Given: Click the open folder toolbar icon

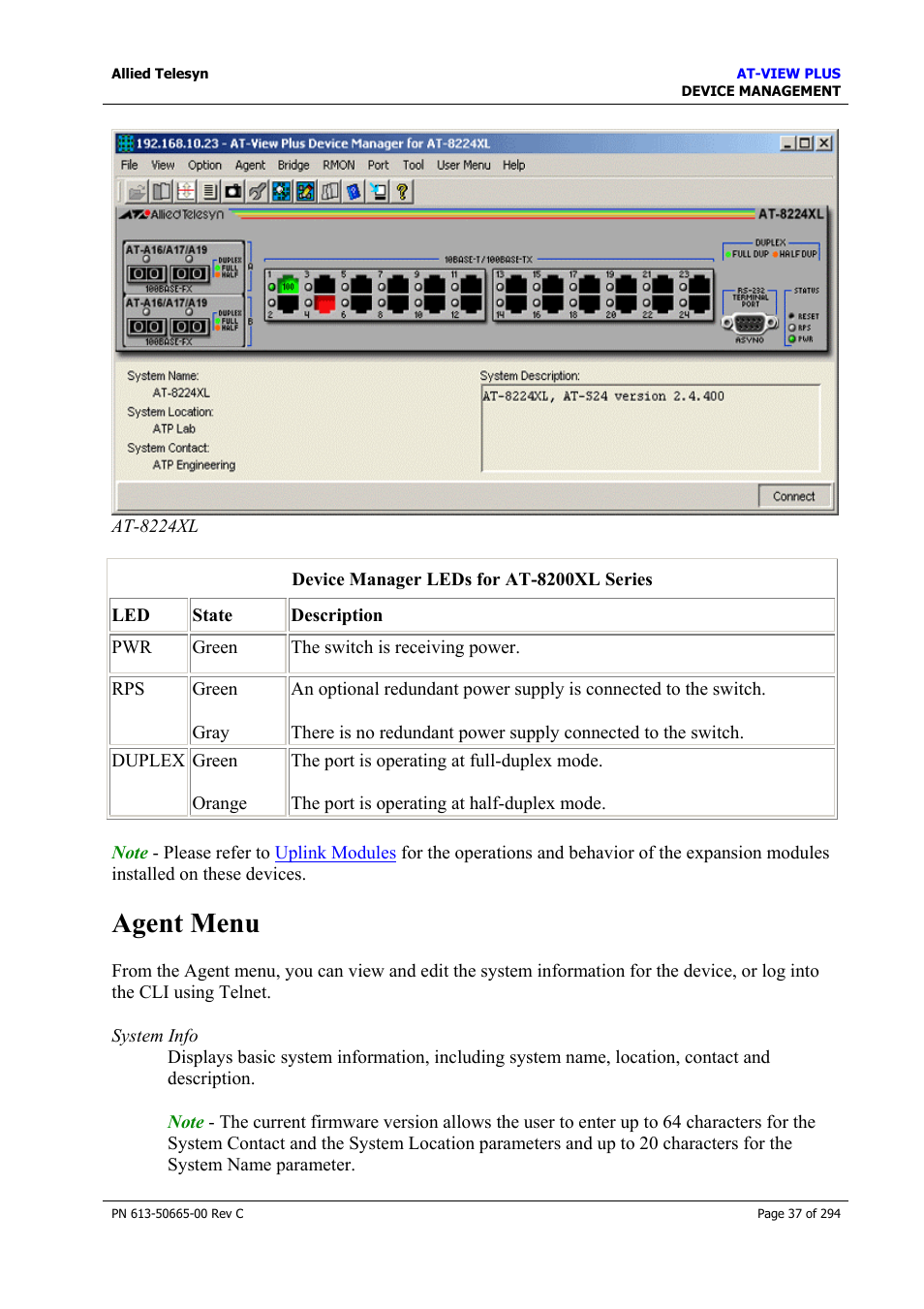Looking at the screenshot, I should (137, 192).
